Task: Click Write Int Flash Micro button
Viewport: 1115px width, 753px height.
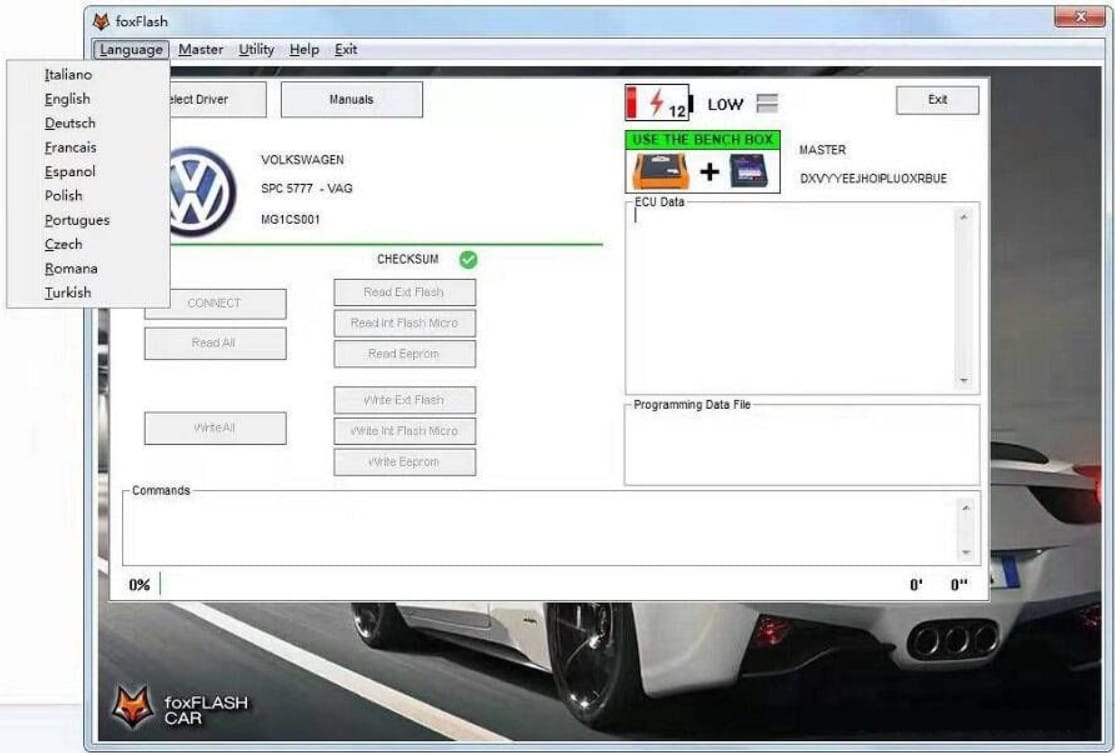Action: click(x=405, y=431)
